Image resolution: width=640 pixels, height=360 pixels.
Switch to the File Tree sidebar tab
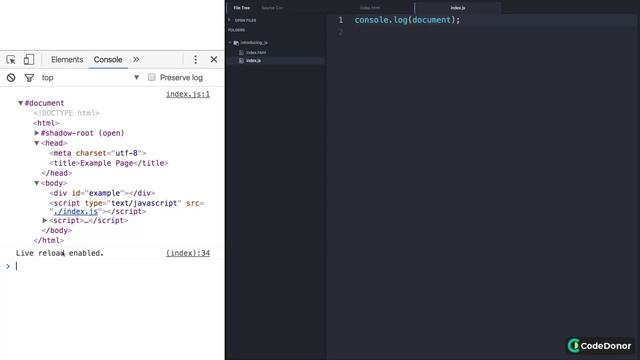point(242,8)
